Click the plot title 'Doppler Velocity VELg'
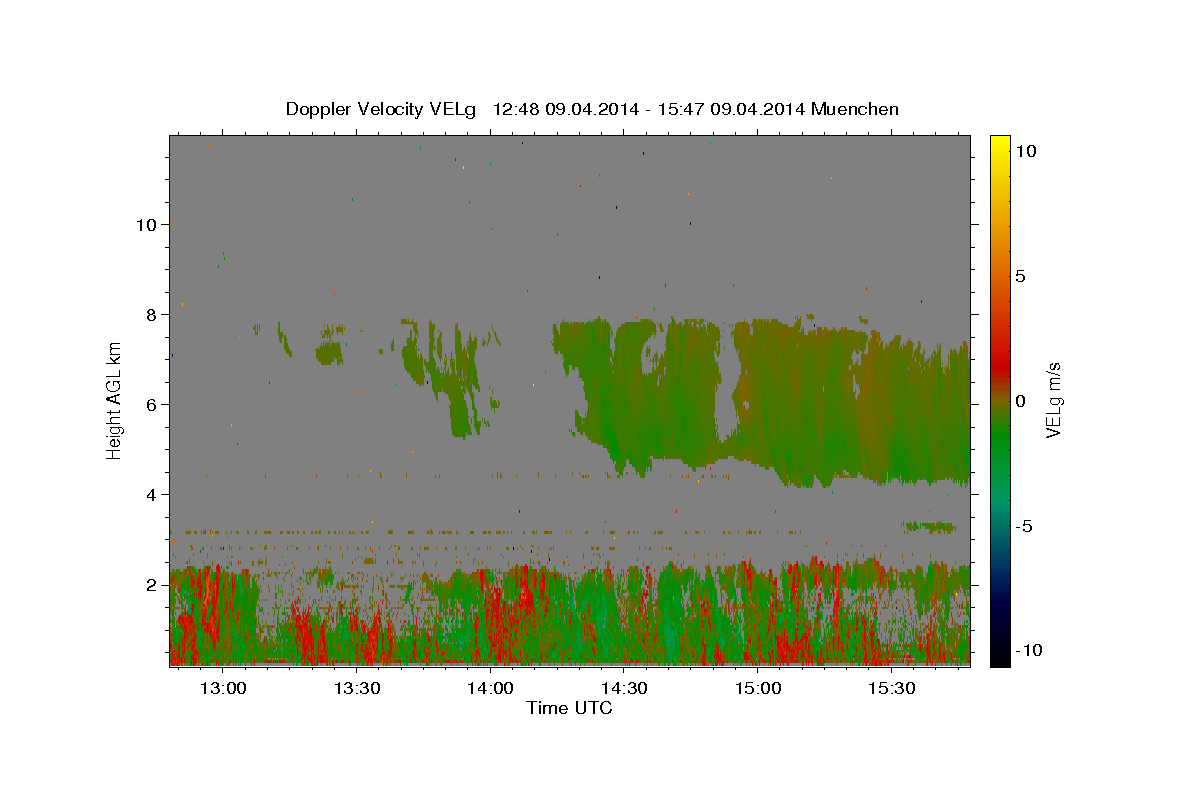This screenshot has height=800, width=1200. (383, 109)
